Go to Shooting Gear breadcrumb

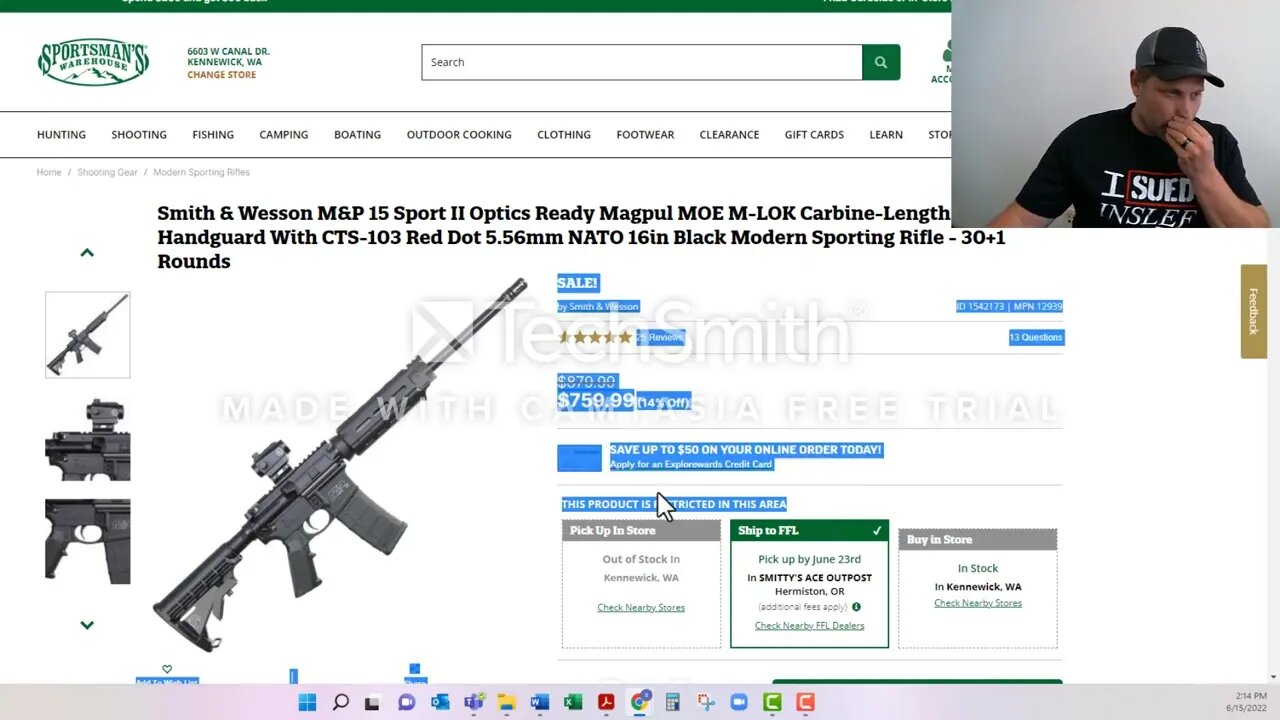[x=107, y=172]
